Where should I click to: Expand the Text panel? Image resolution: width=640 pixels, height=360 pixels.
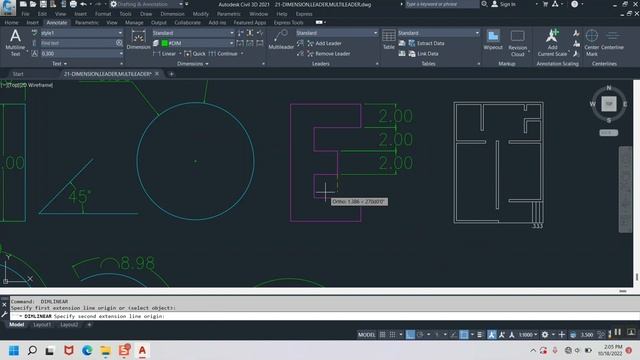coord(60,64)
